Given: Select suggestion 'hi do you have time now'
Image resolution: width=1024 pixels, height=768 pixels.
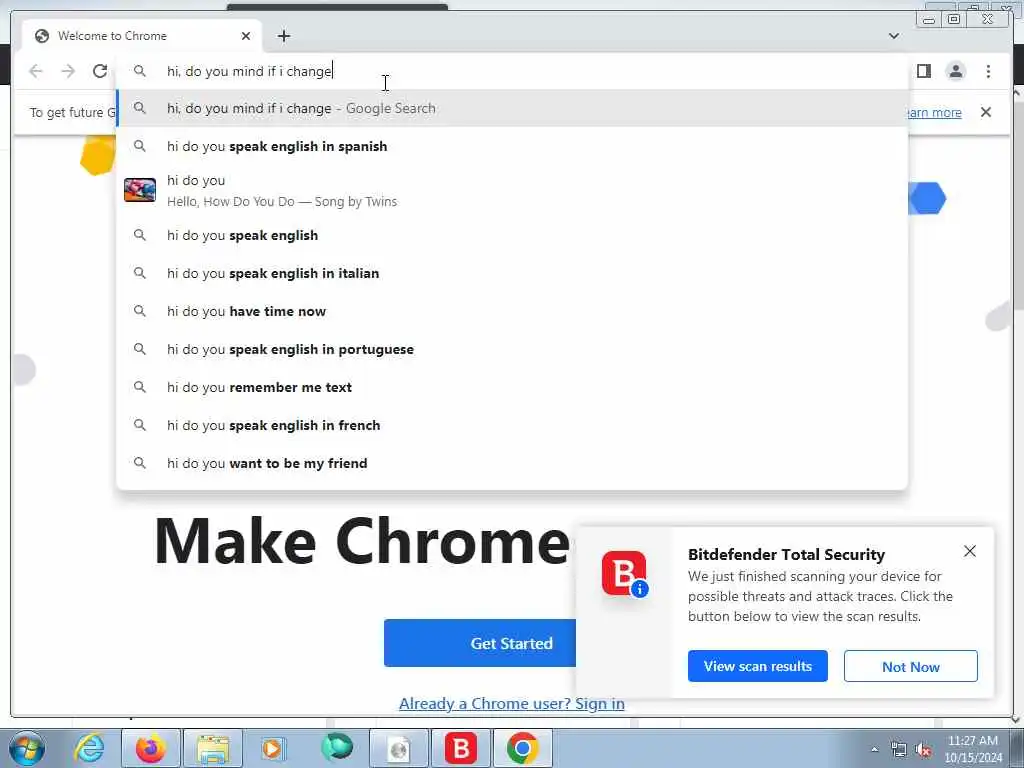Looking at the screenshot, I should pos(512,312).
